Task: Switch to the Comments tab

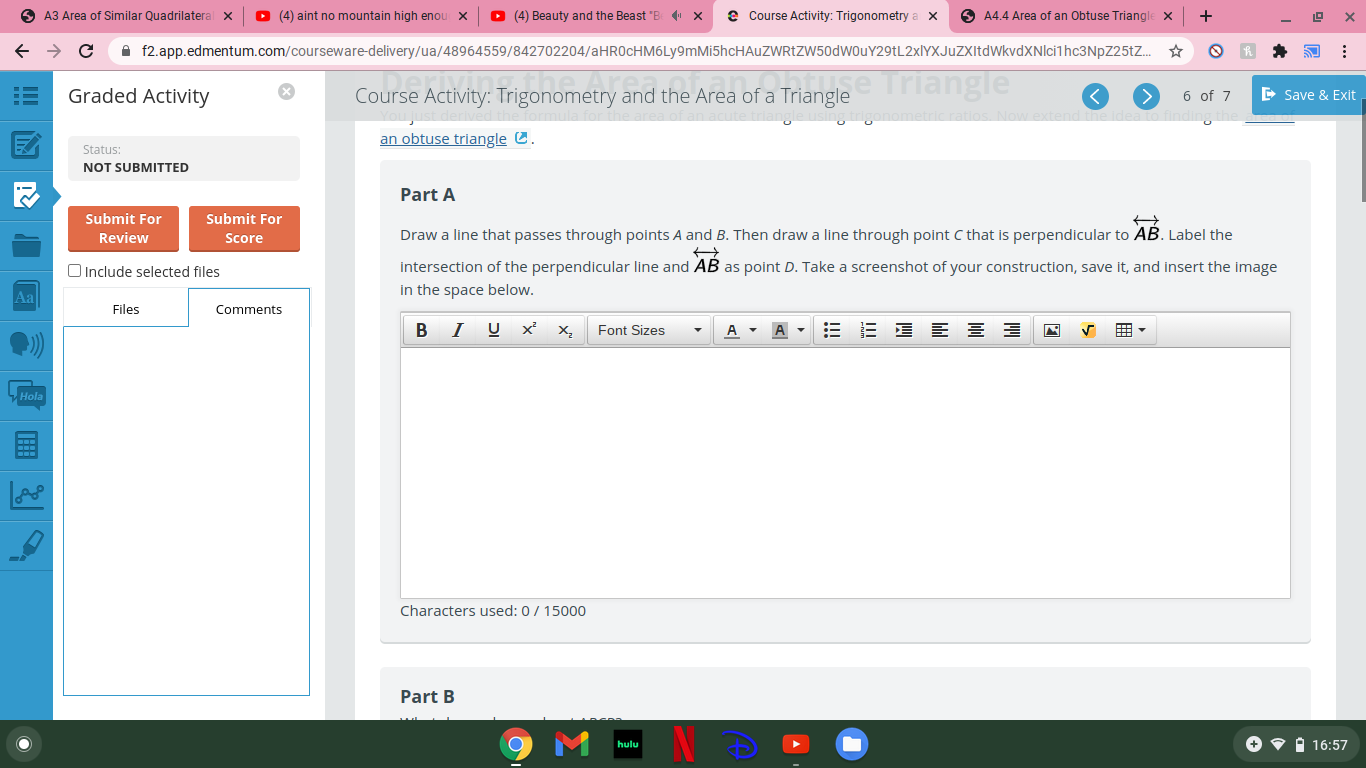Action: click(248, 309)
